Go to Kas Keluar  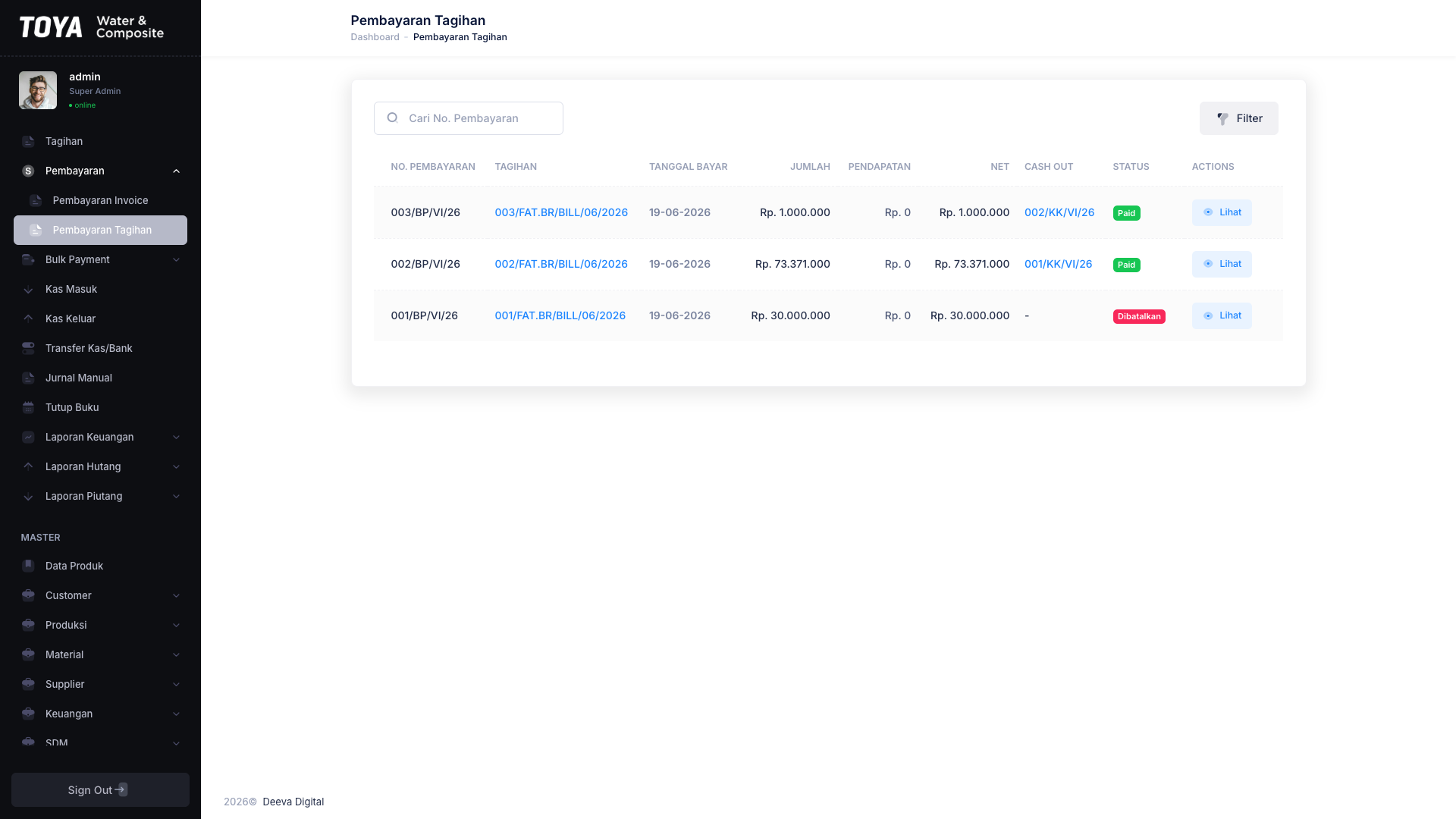(x=100, y=319)
